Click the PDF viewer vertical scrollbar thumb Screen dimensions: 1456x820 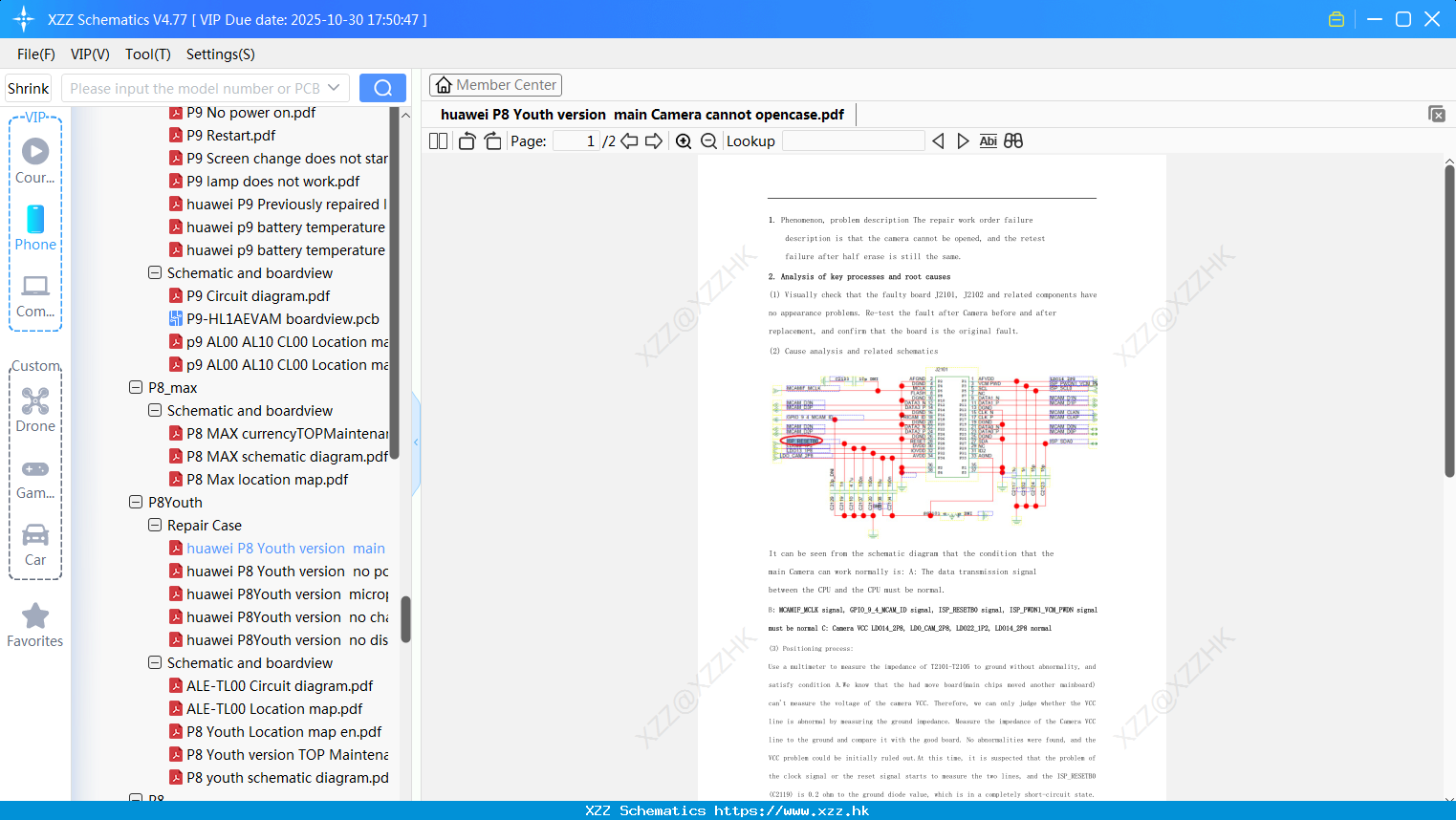(x=1449, y=320)
